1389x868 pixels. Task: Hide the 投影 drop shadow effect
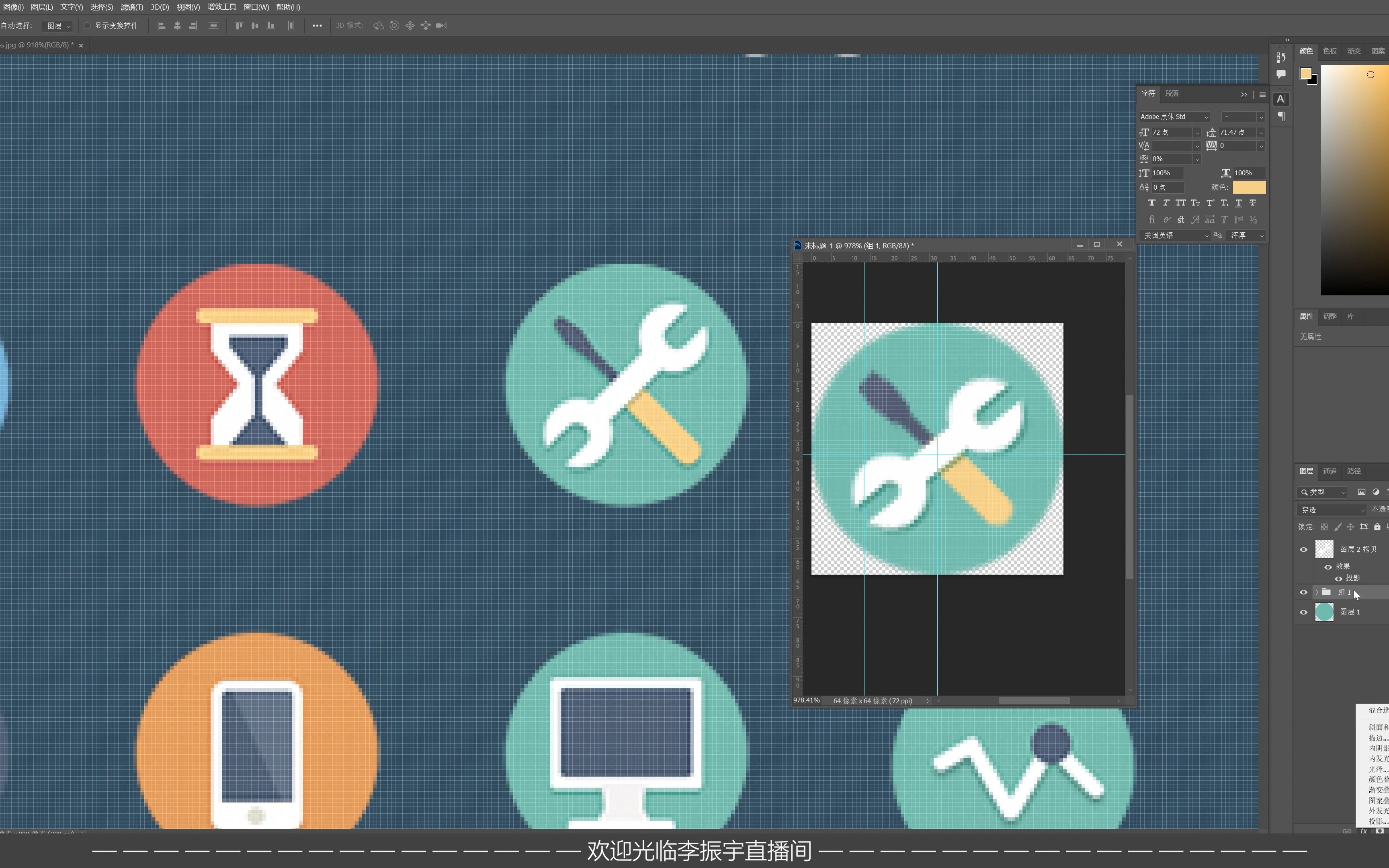(x=1338, y=579)
